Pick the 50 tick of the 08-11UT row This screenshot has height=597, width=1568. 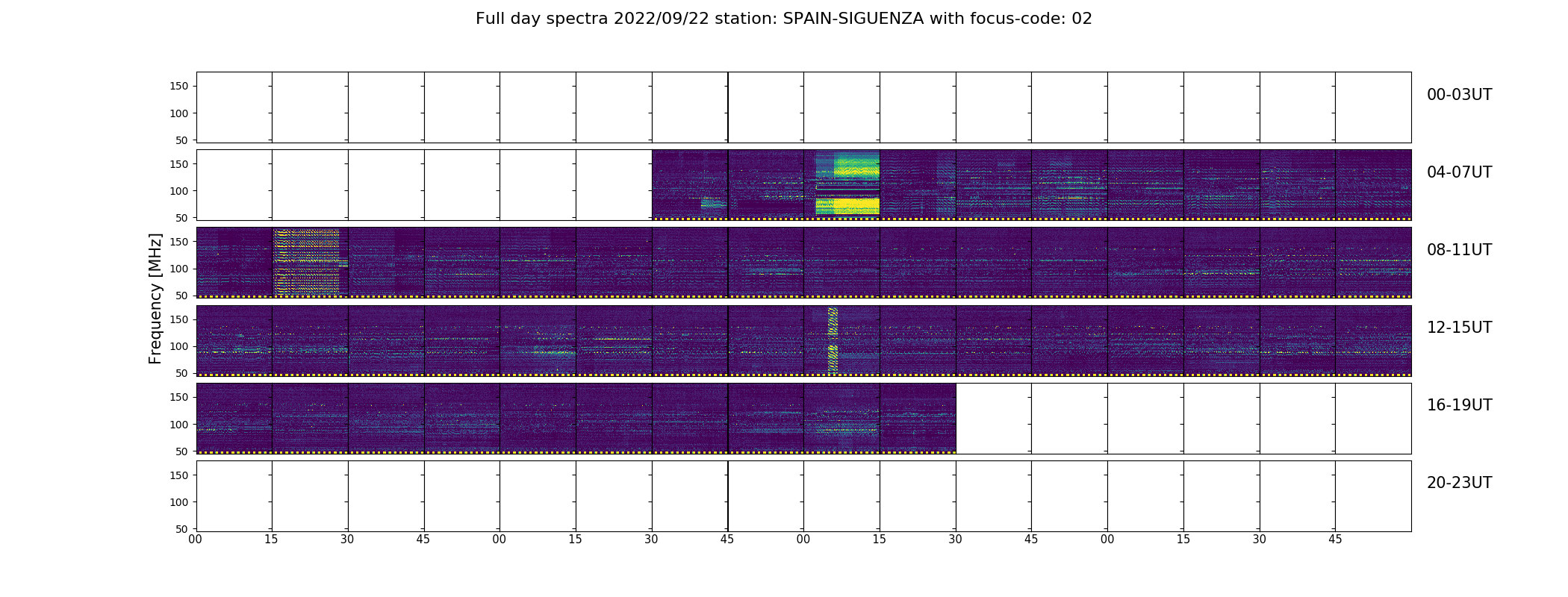coord(182,296)
